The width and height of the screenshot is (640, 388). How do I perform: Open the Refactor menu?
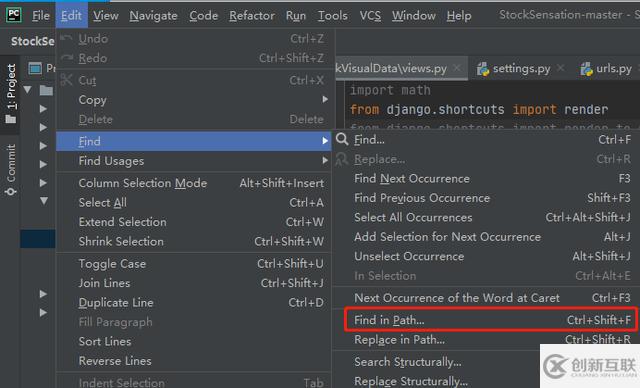(252, 16)
